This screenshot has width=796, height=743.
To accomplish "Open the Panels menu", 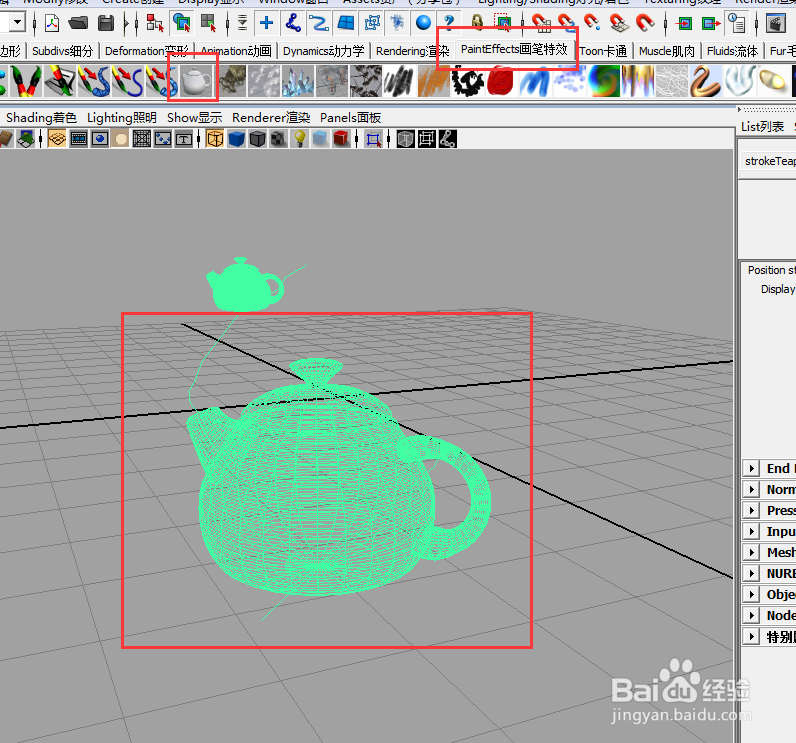I will [350, 118].
